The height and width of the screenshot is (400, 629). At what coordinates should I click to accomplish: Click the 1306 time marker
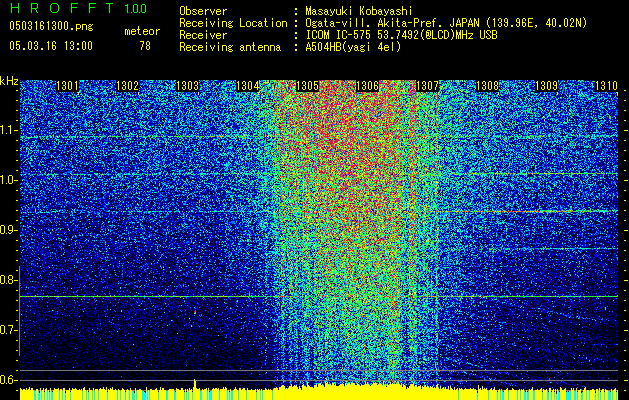click(367, 86)
